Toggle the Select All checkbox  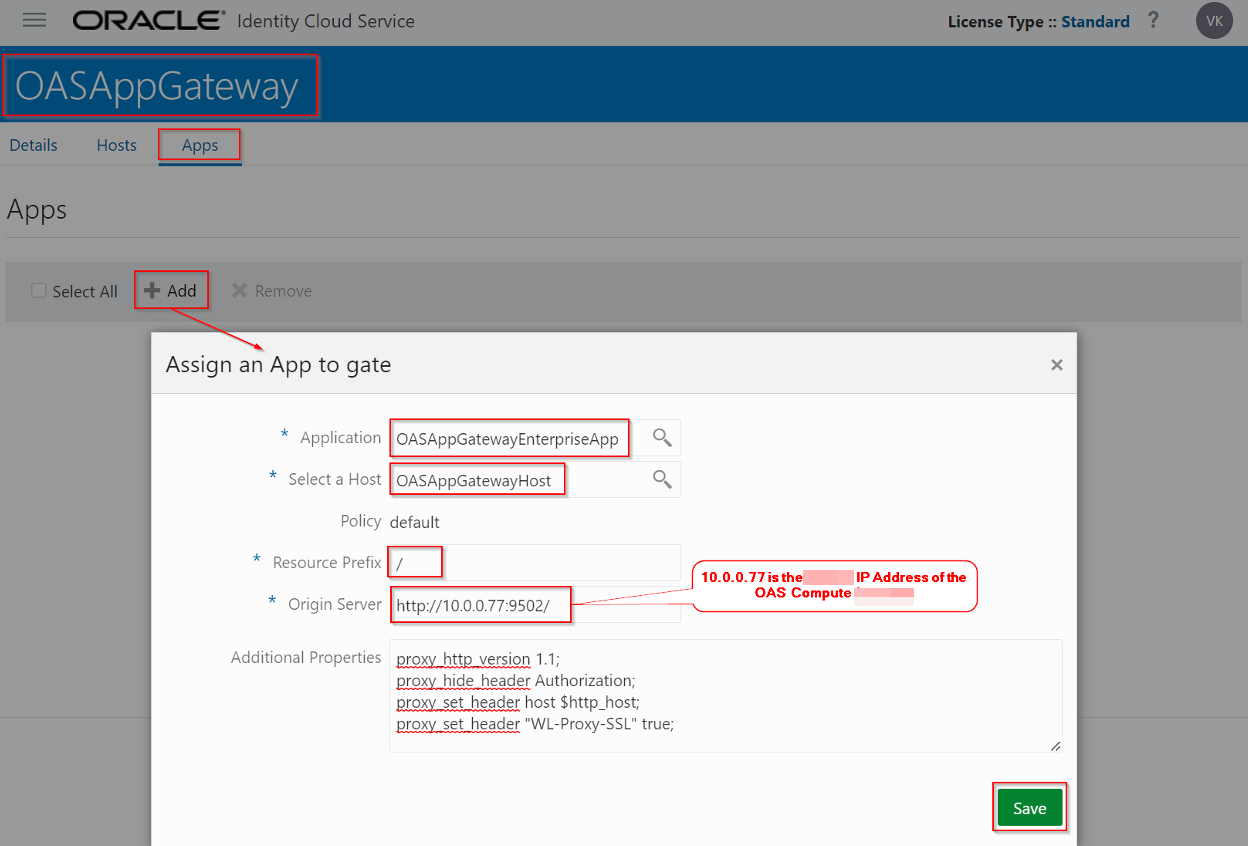[x=38, y=290]
